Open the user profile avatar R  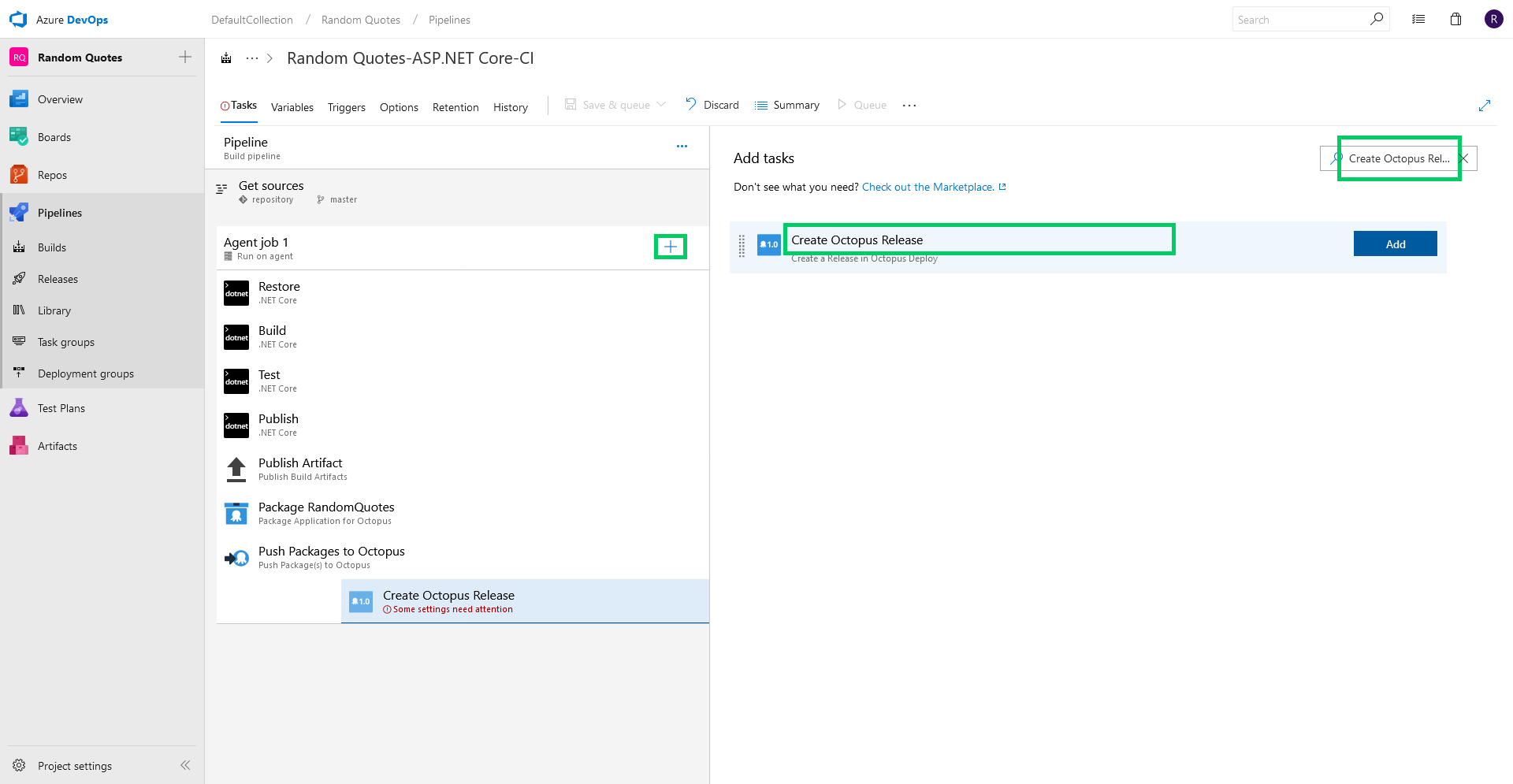(1493, 20)
